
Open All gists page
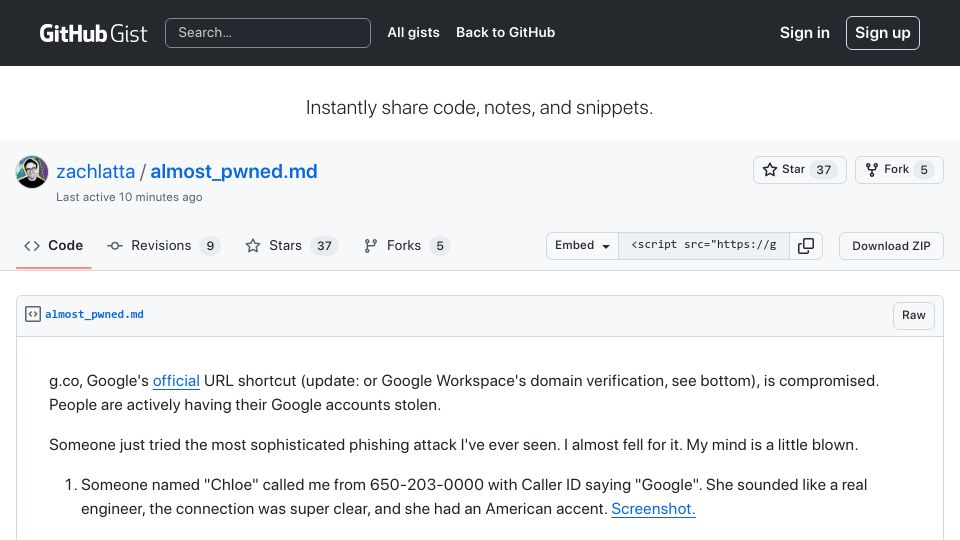(x=413, y=32)
